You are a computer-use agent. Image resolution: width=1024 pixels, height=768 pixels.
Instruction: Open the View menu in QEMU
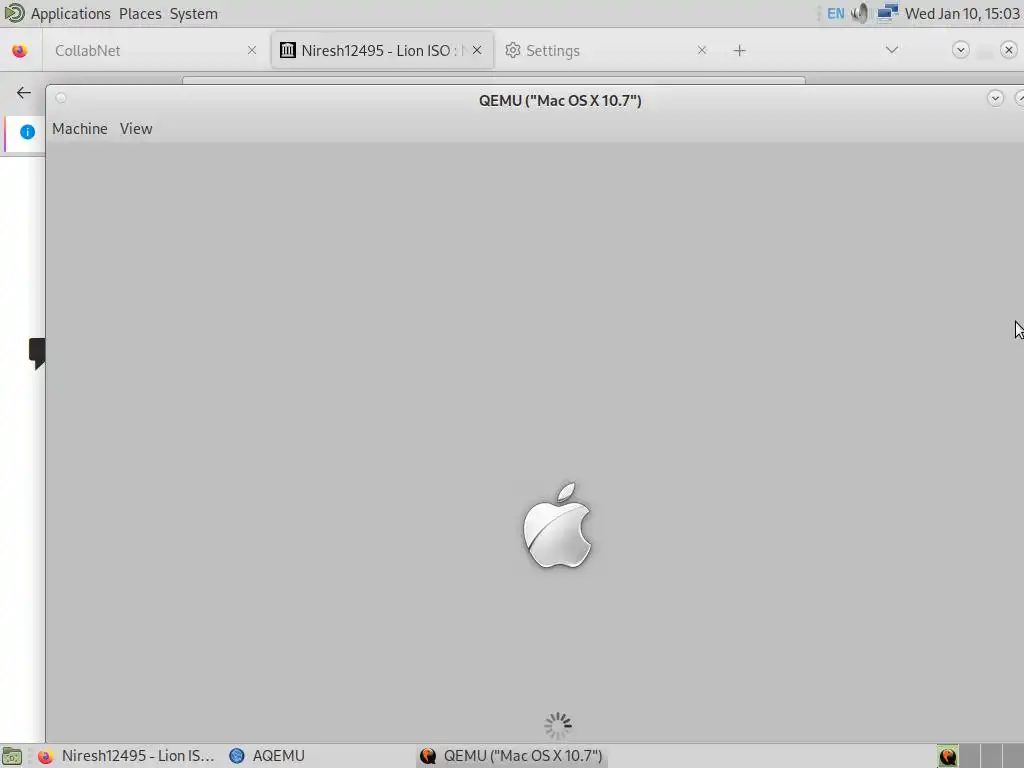pyautogui.click(x=136, y=129)
